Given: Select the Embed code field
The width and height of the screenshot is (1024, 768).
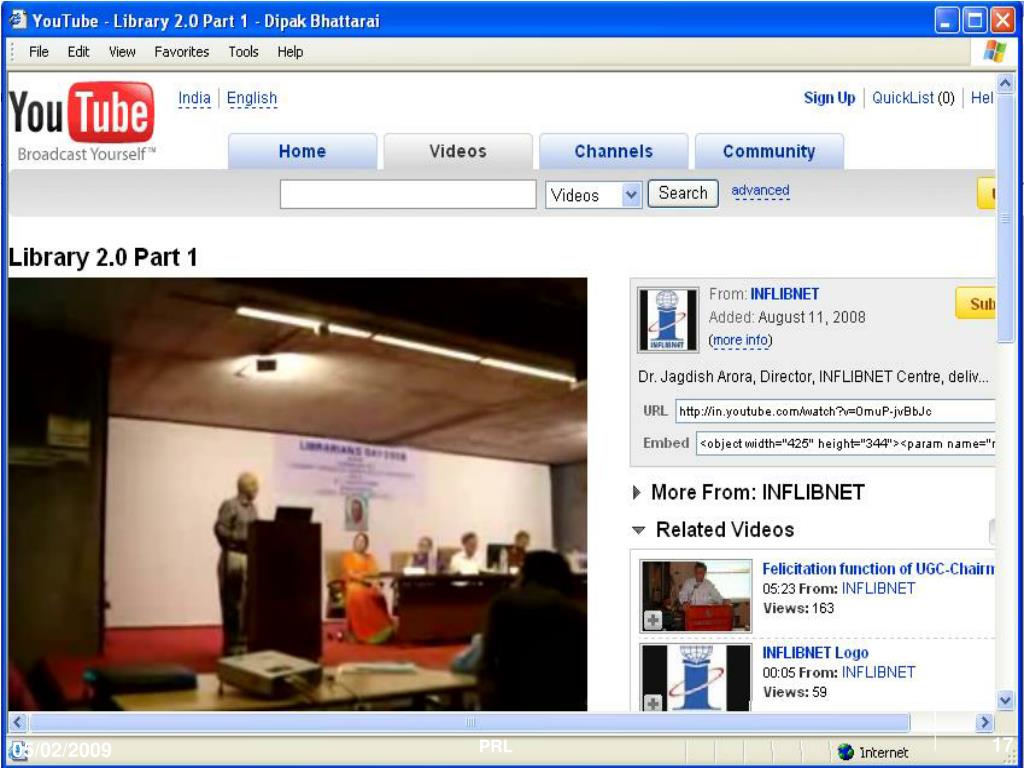Looking at the screenshot, I should click(846, 443).
